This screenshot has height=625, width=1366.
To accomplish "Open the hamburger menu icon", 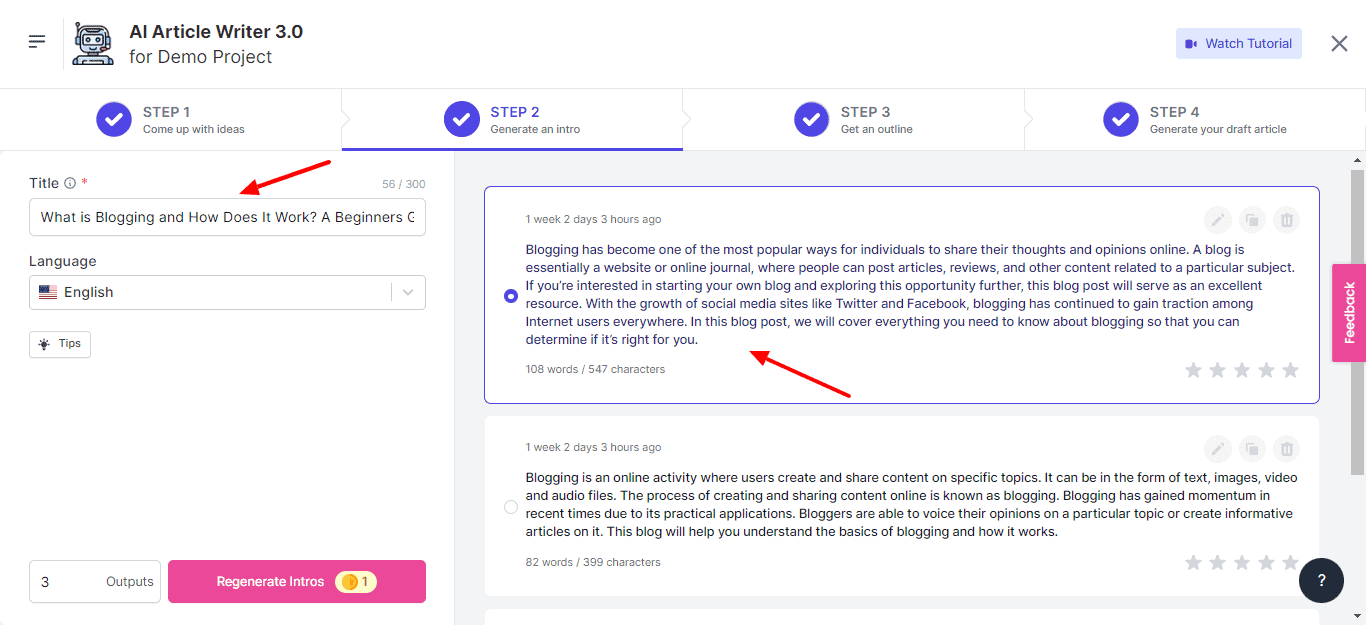I will (37, 42).
